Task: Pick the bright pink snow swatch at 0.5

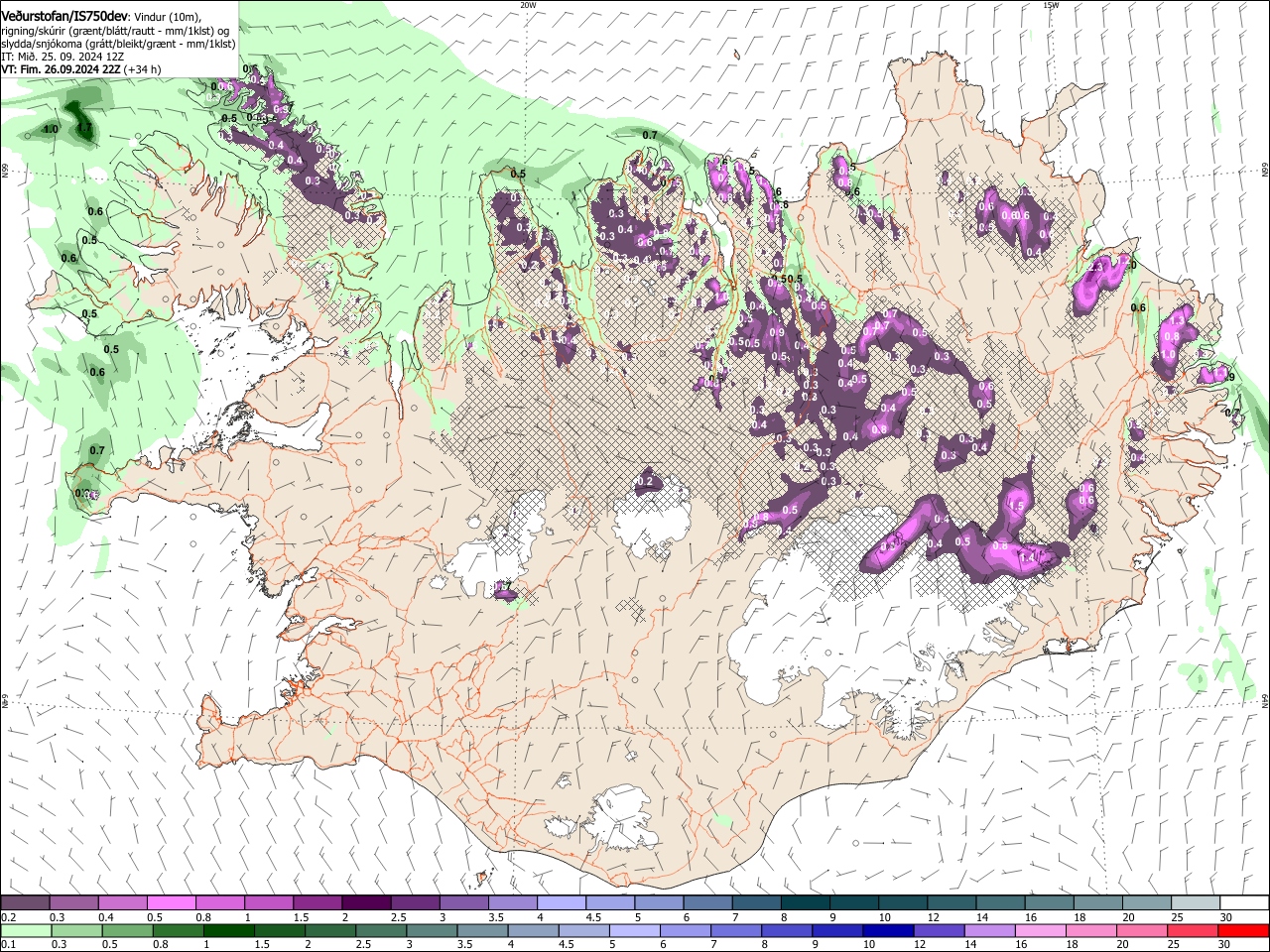Action: tap(171, 903)
